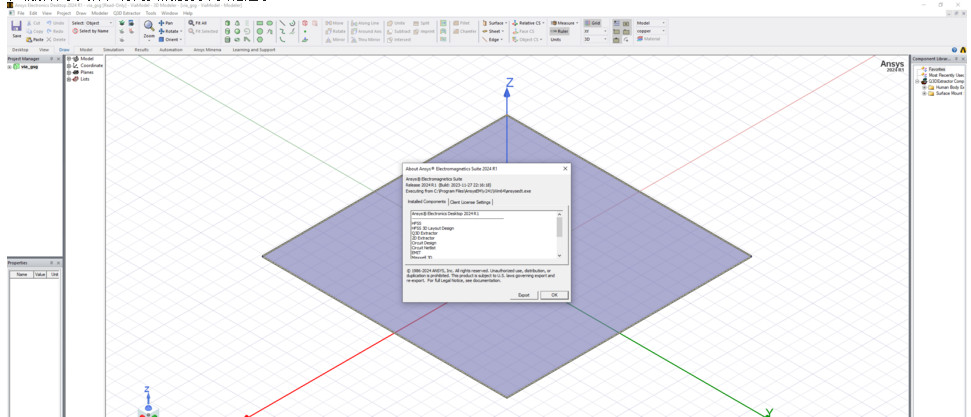Viewport: 971px width, 417px height.
Task: Switch to the Simulation ribbon tab
Action: pos(113,50)
